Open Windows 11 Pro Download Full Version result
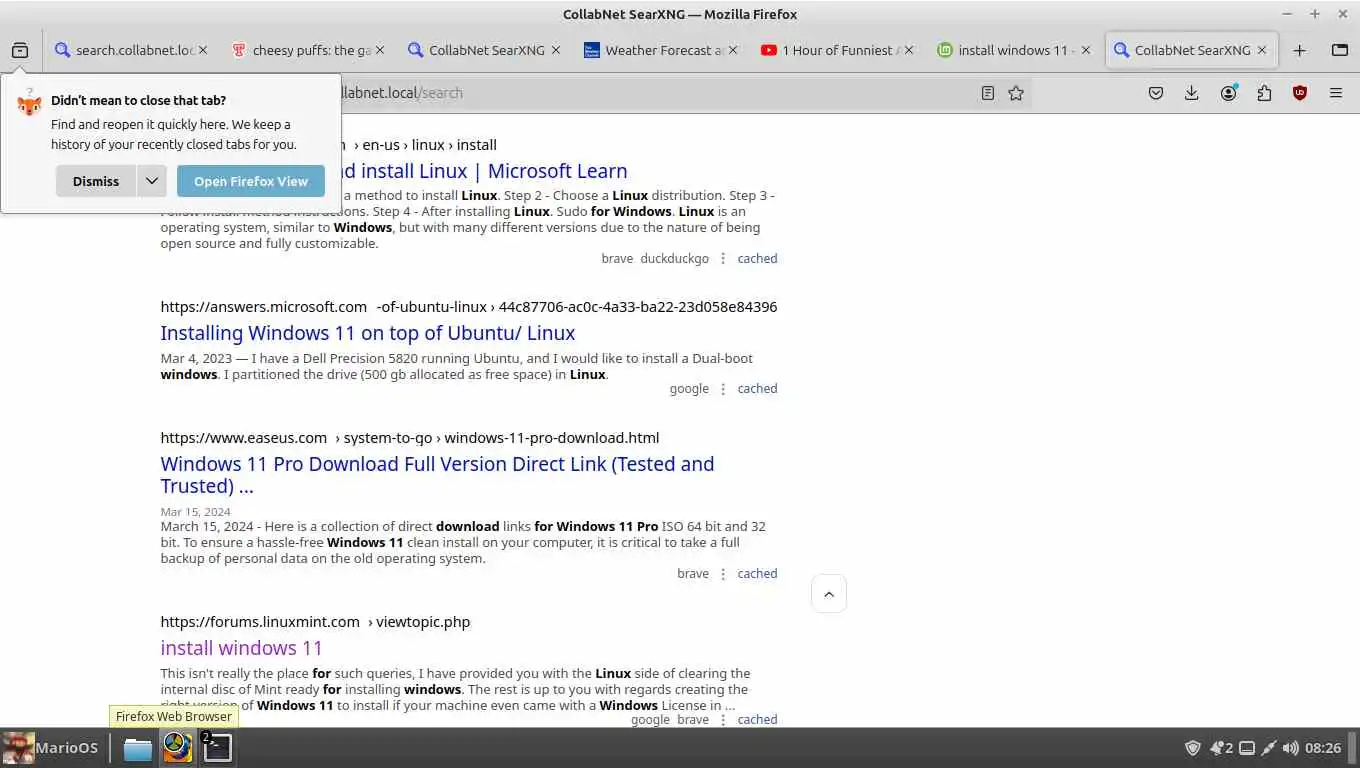 tap(437, 475)
